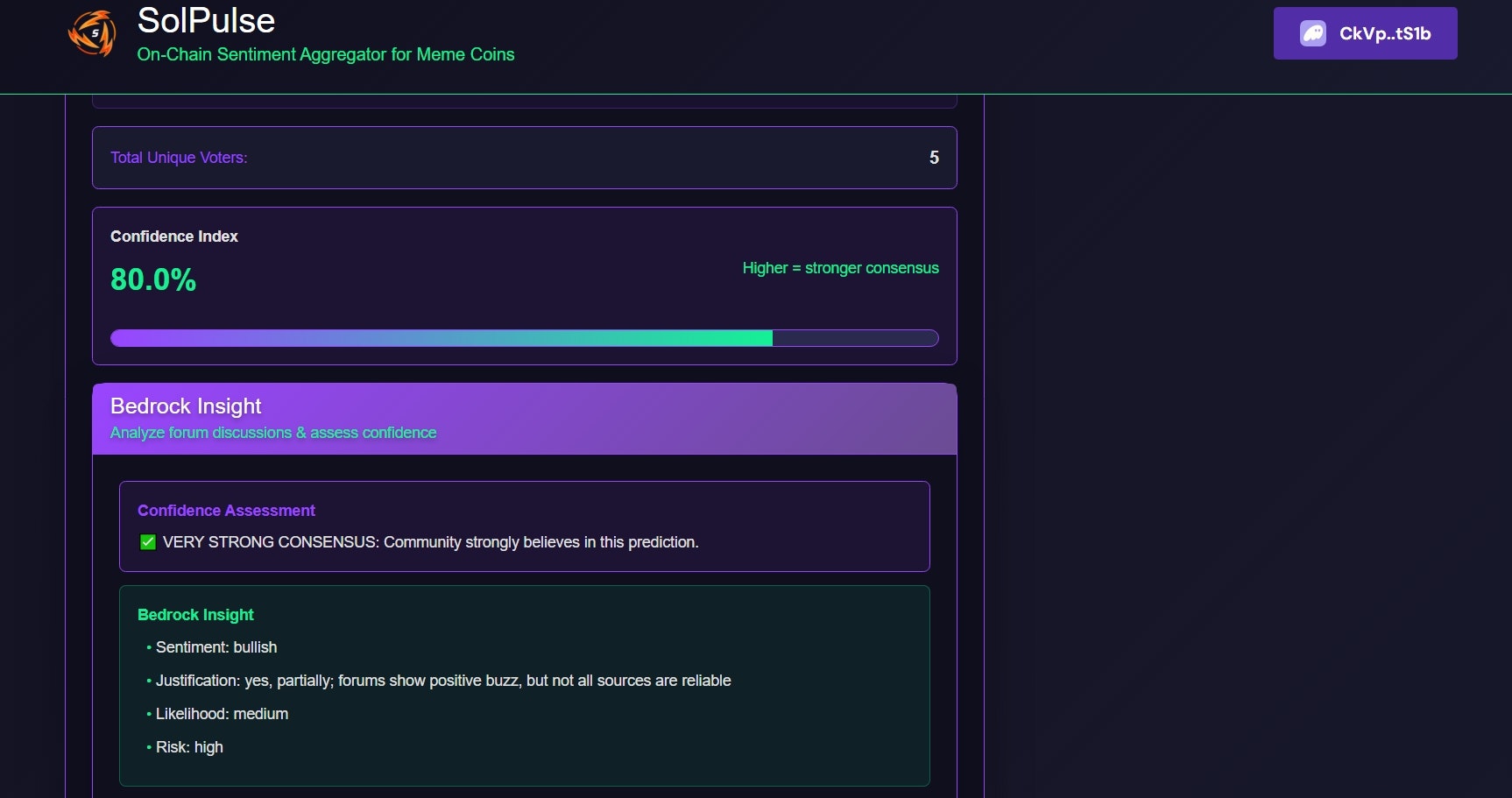This screenshot has height=798, width=1512.
Task: Click the Higher = stronger consensus hint
Action: tap(841, 268)
